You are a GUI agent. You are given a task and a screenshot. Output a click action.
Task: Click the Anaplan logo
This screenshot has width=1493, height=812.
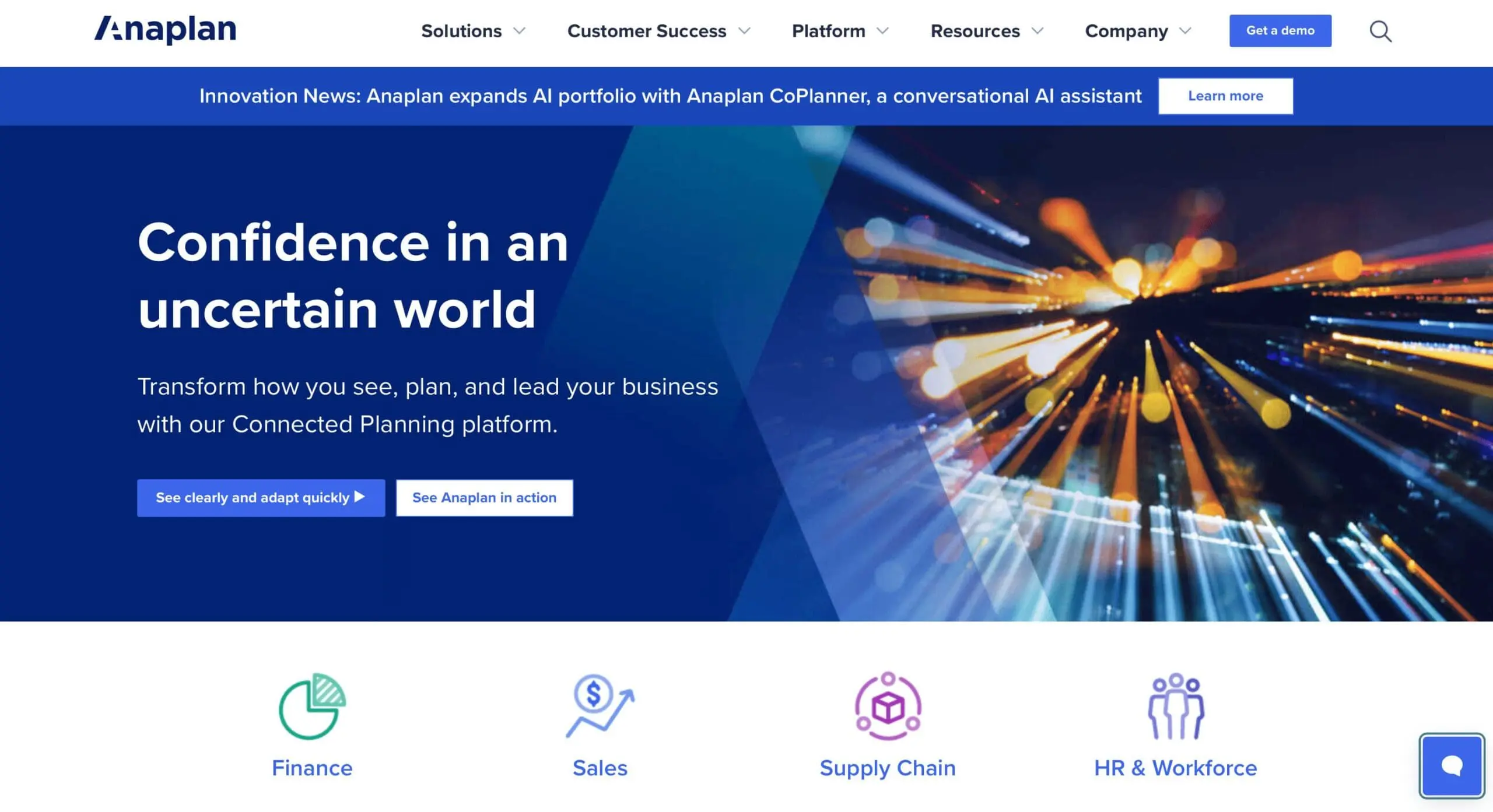(x=167, y=30)
